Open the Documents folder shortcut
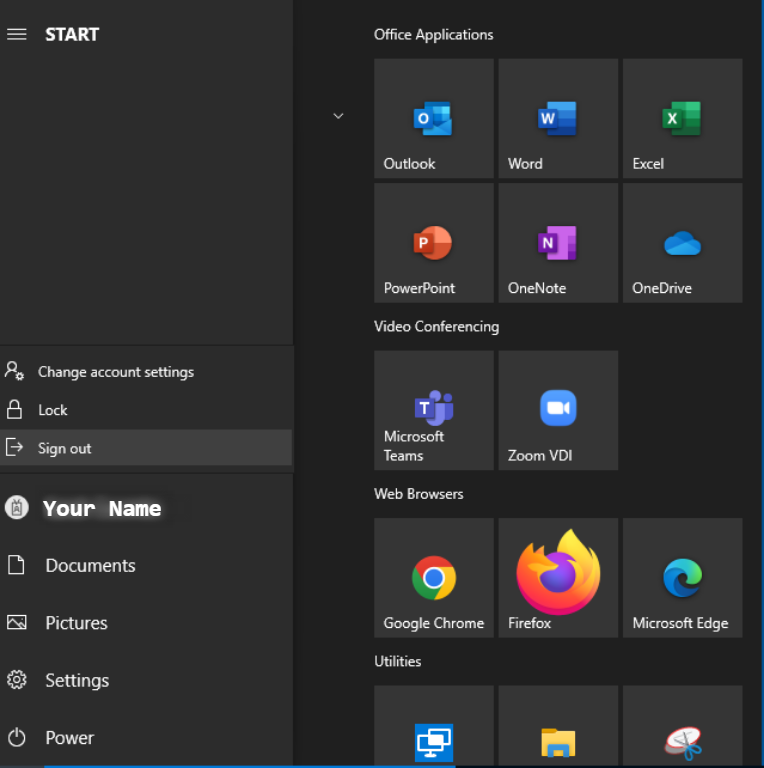 89,565
